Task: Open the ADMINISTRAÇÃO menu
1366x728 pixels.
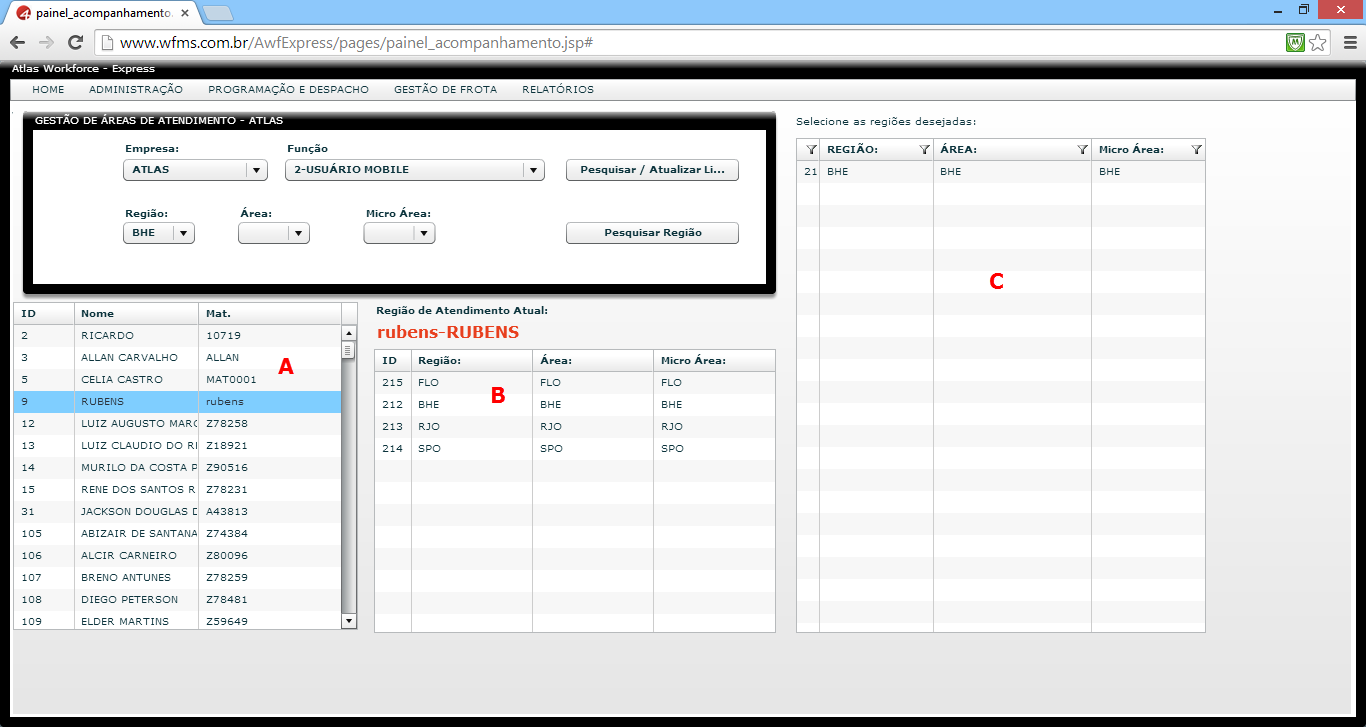Action: tap(136, 90)
